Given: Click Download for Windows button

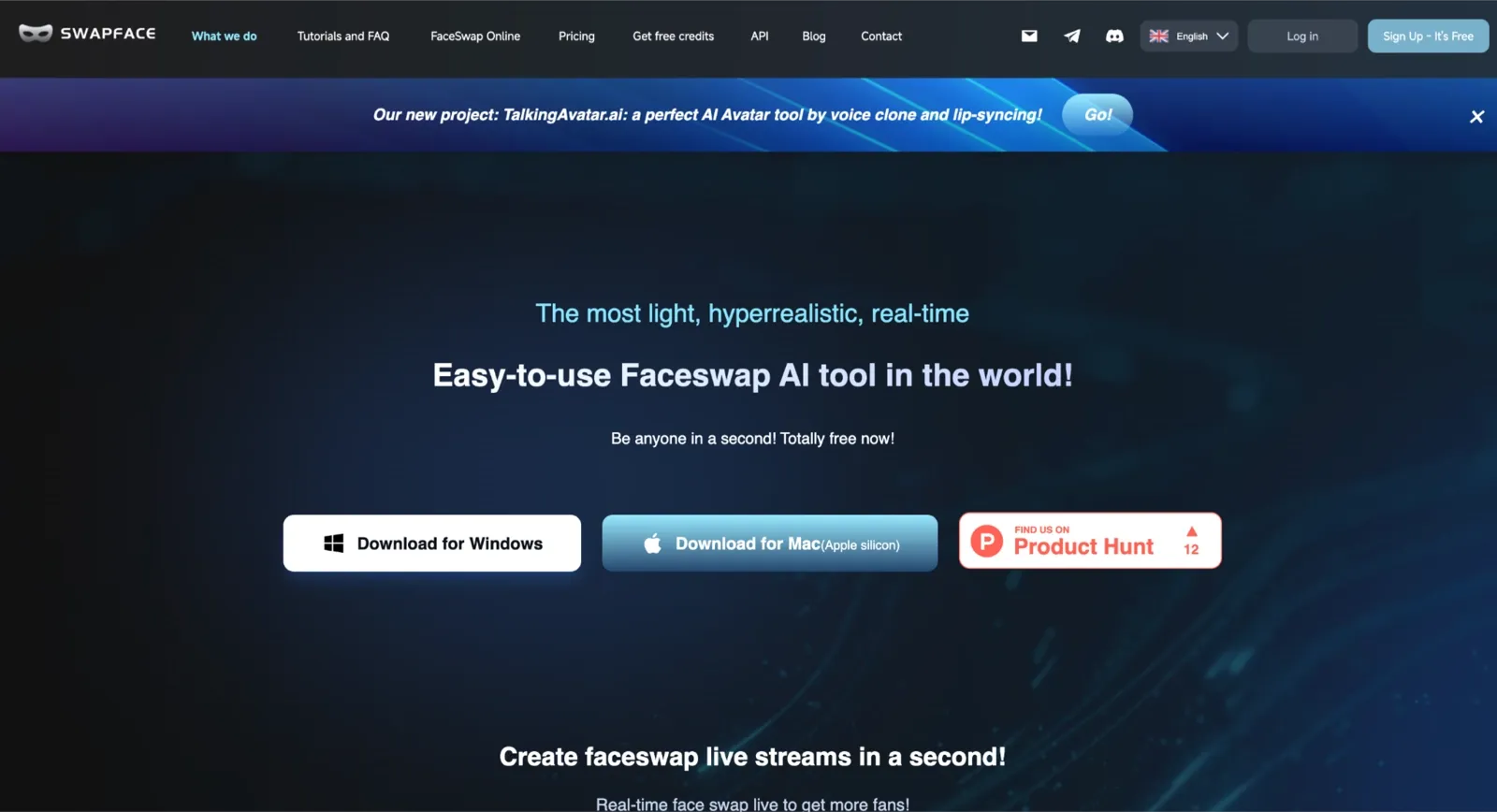Looking at the screenshot, I should 432,543.
